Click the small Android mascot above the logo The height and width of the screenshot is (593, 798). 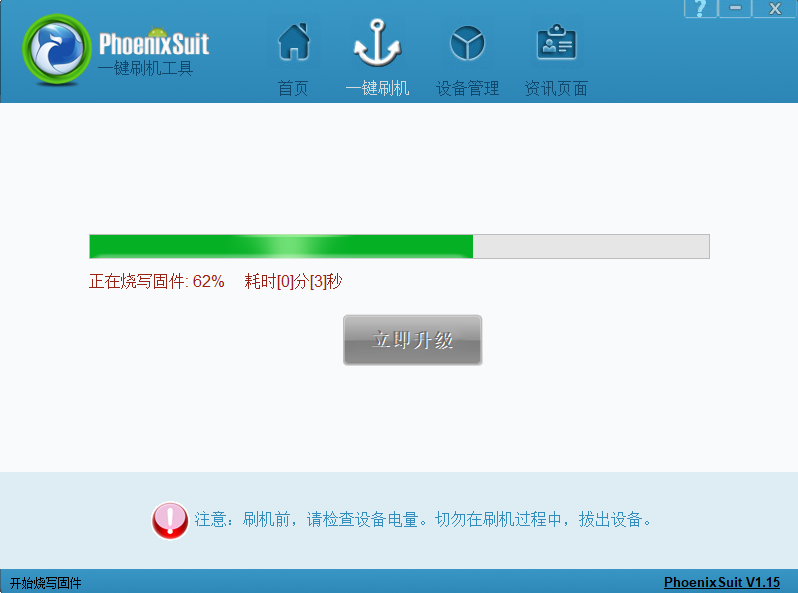coord(157,33)
